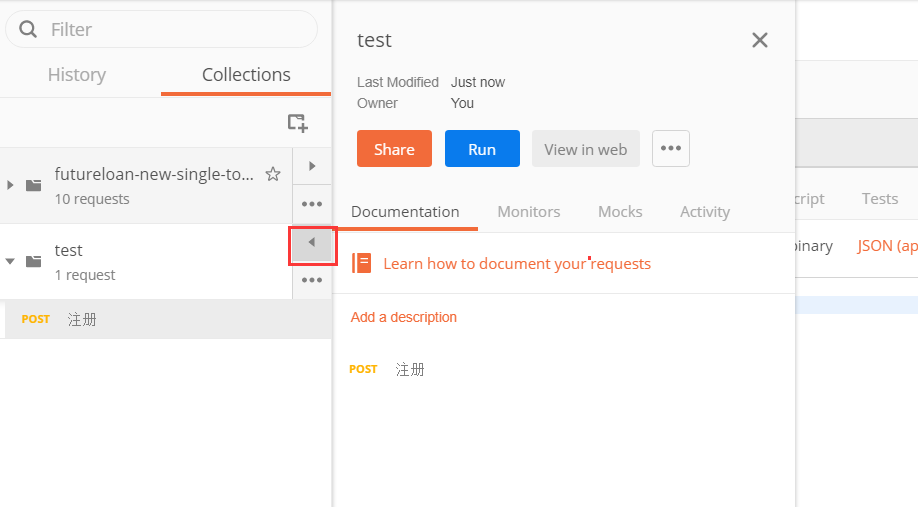Switch to the History tab
Screen dimensions: 918x507
pyautogui.click(x=76, y=75)
